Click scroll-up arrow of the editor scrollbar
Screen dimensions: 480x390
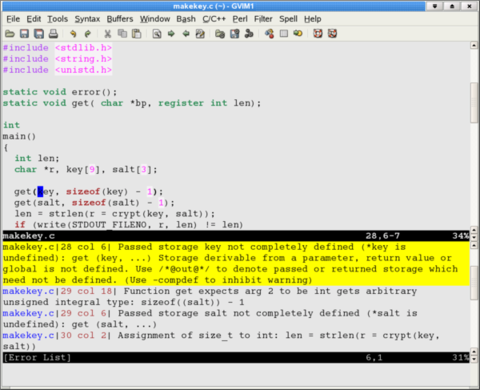(x=474, y=45)
